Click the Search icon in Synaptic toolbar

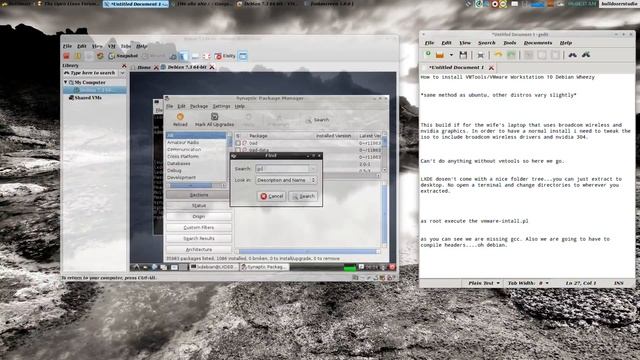[x=317, y=120]
